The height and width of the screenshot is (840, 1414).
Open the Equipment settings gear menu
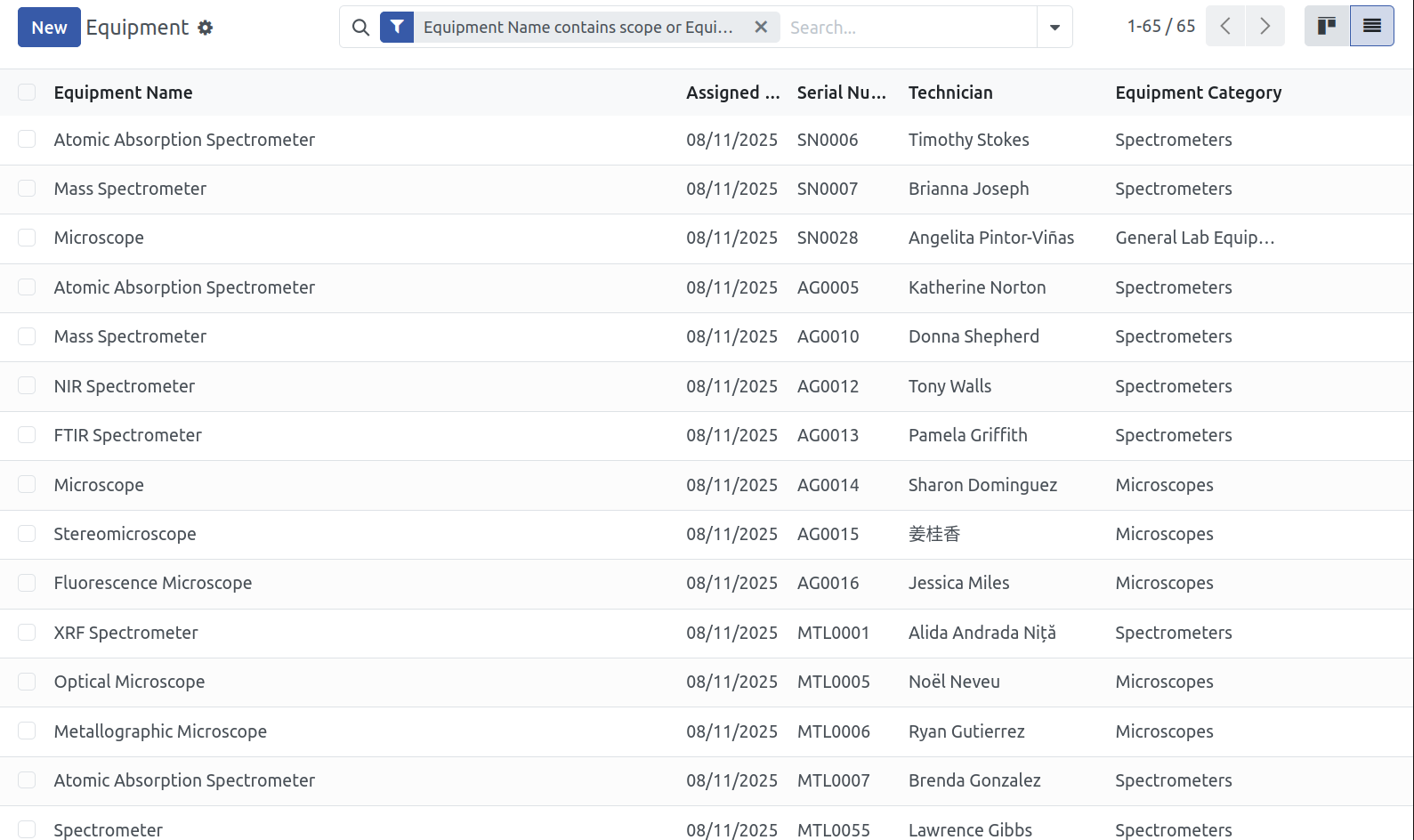pyautogui.click(x=206, y=28)
